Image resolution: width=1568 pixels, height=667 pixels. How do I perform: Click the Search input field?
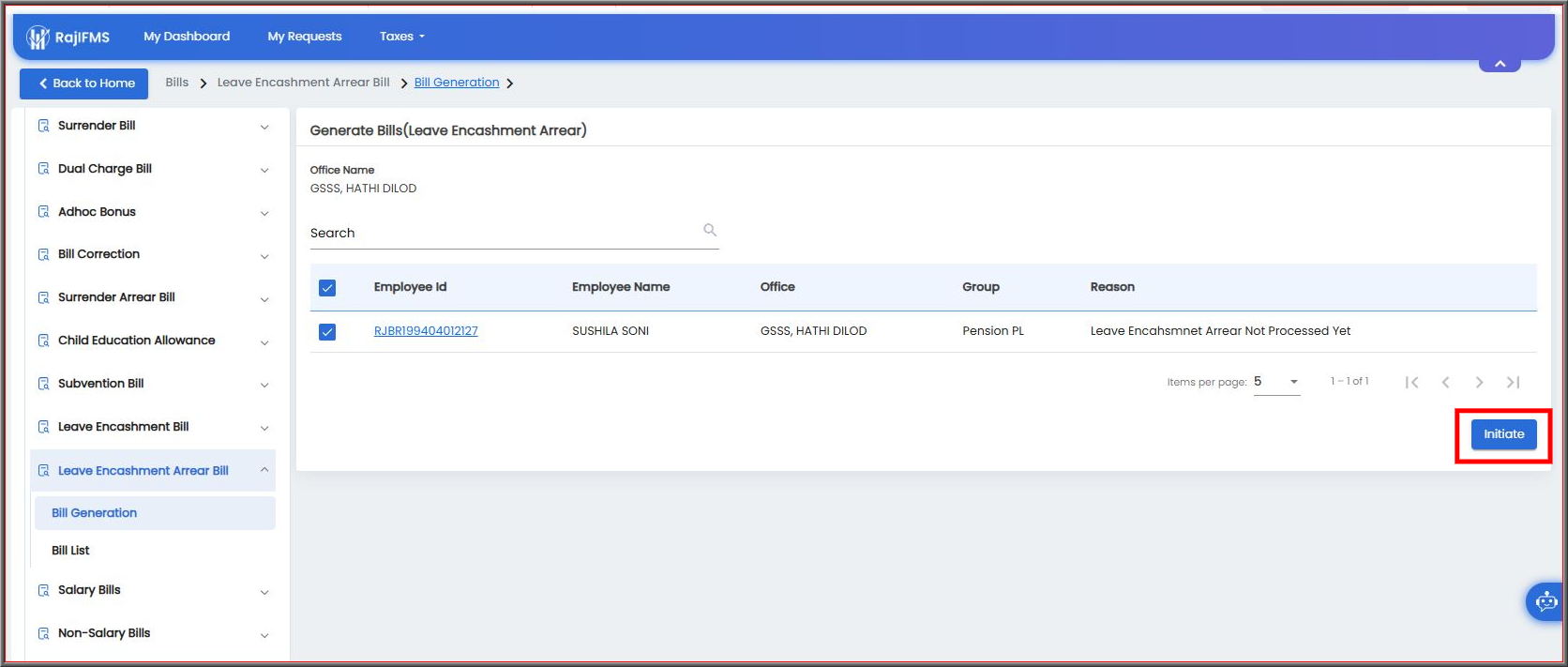point(514,234)
